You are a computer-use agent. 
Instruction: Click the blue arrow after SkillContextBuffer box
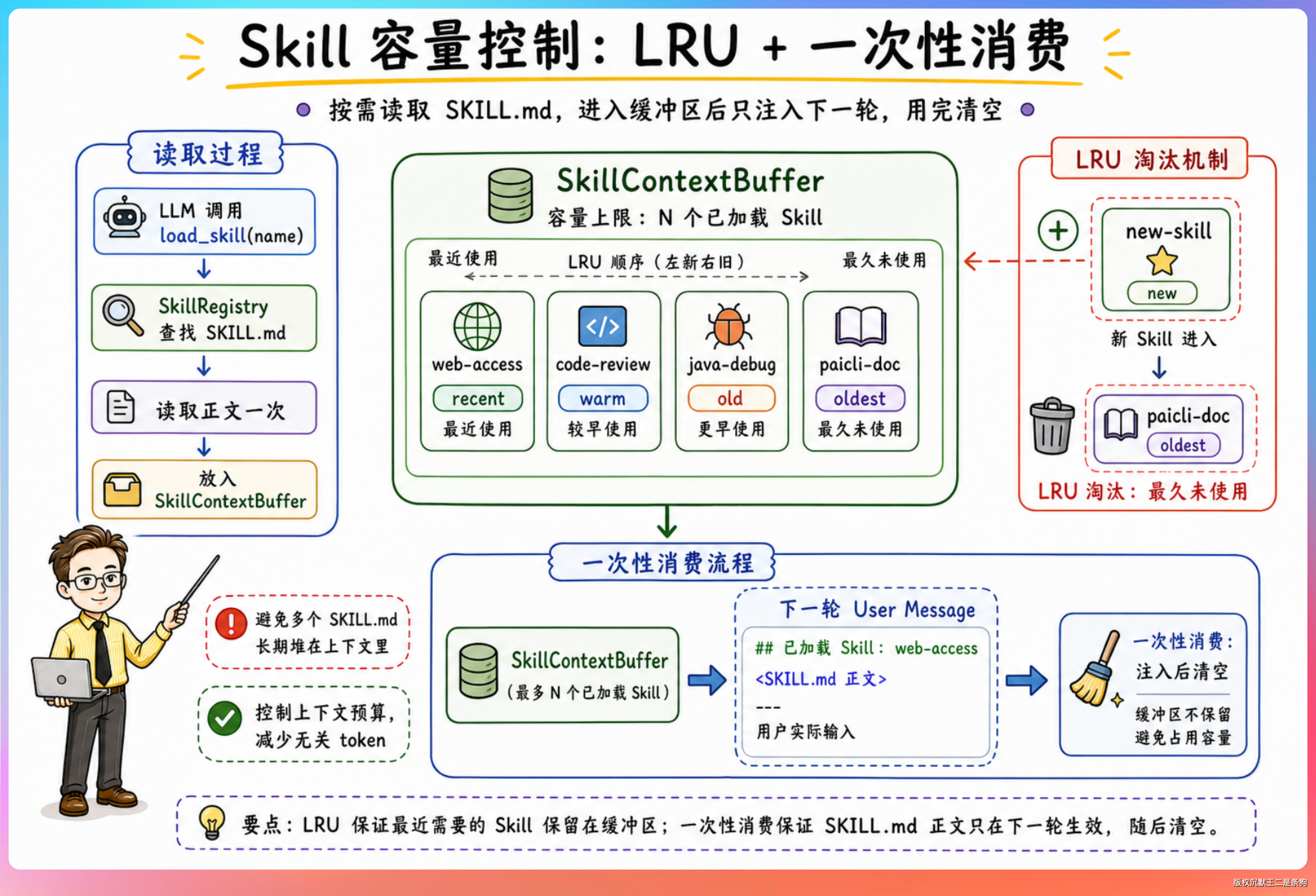pyautogui.click(x=707, y=680)
